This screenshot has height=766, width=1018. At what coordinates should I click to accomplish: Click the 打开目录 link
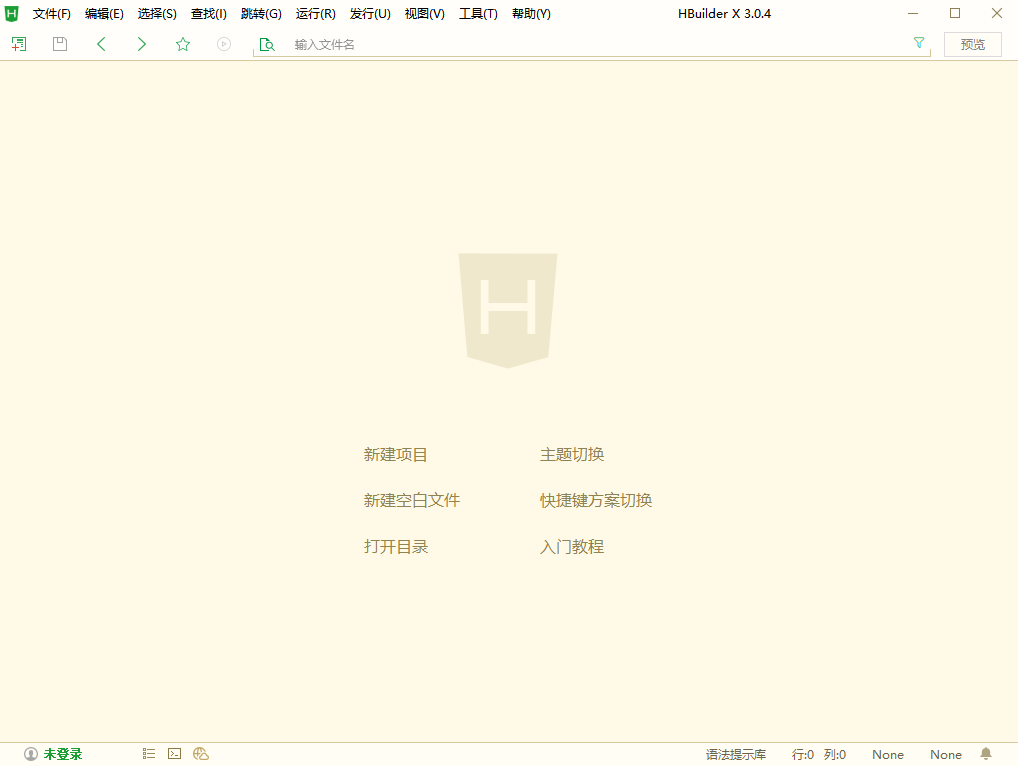[x=395, y=547]
